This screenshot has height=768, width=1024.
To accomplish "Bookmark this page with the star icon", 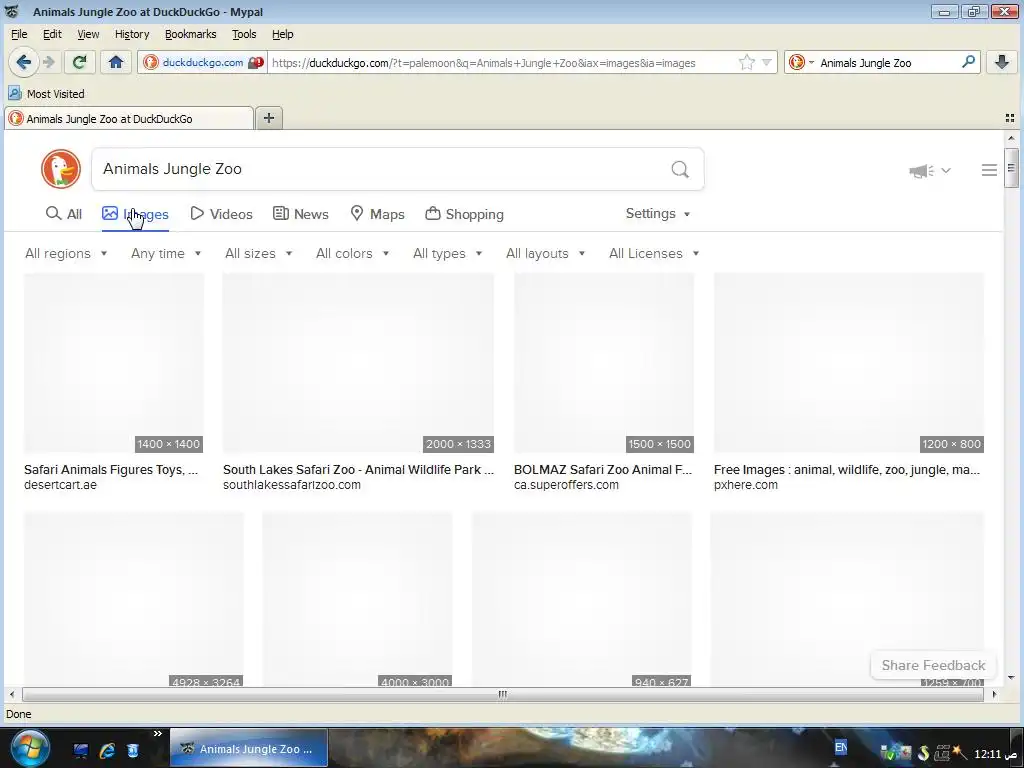I will 746,62.
